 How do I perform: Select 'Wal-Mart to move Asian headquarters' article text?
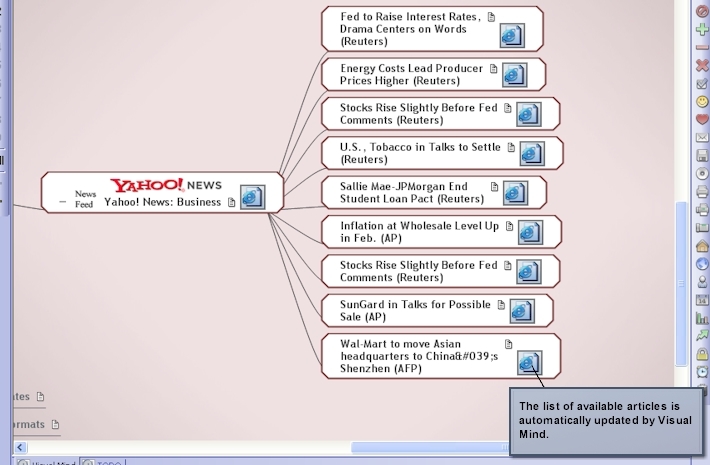pyautogui.click(x=419, y=356)
